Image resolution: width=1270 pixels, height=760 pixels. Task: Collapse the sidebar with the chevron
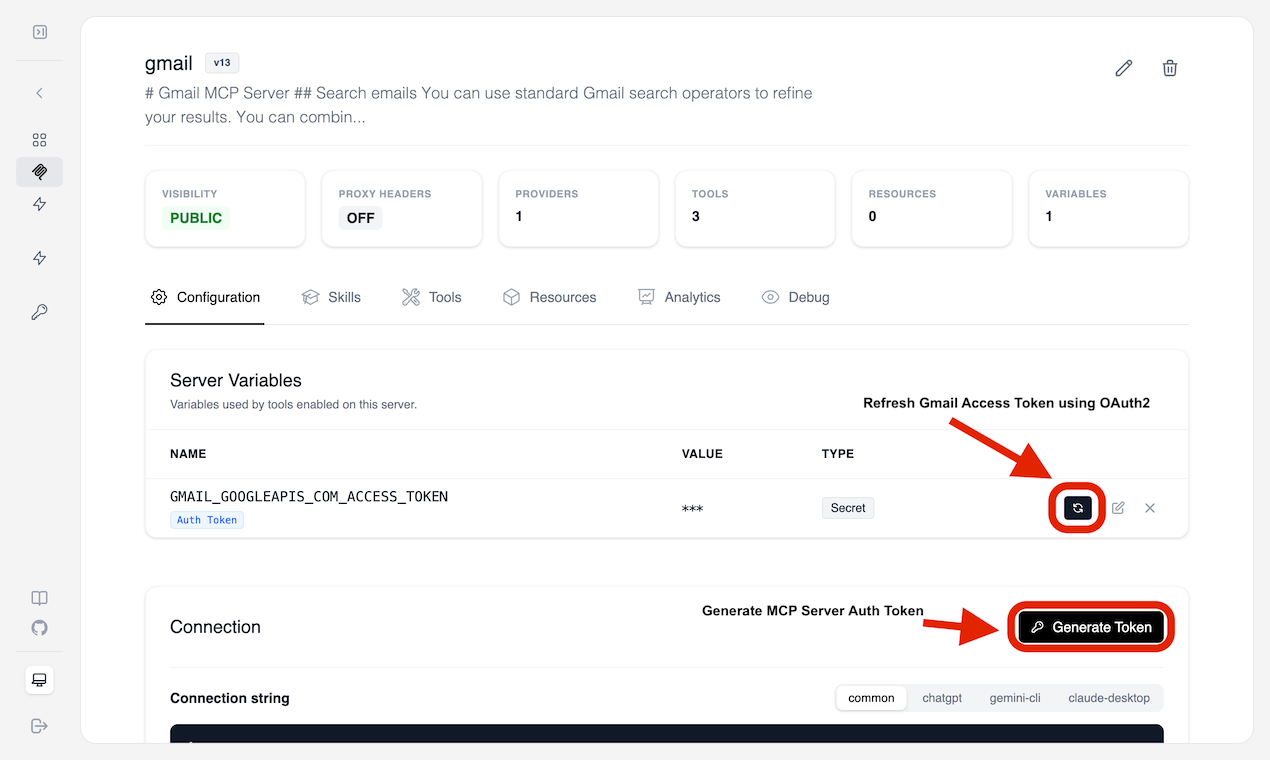tap(39, 92)
